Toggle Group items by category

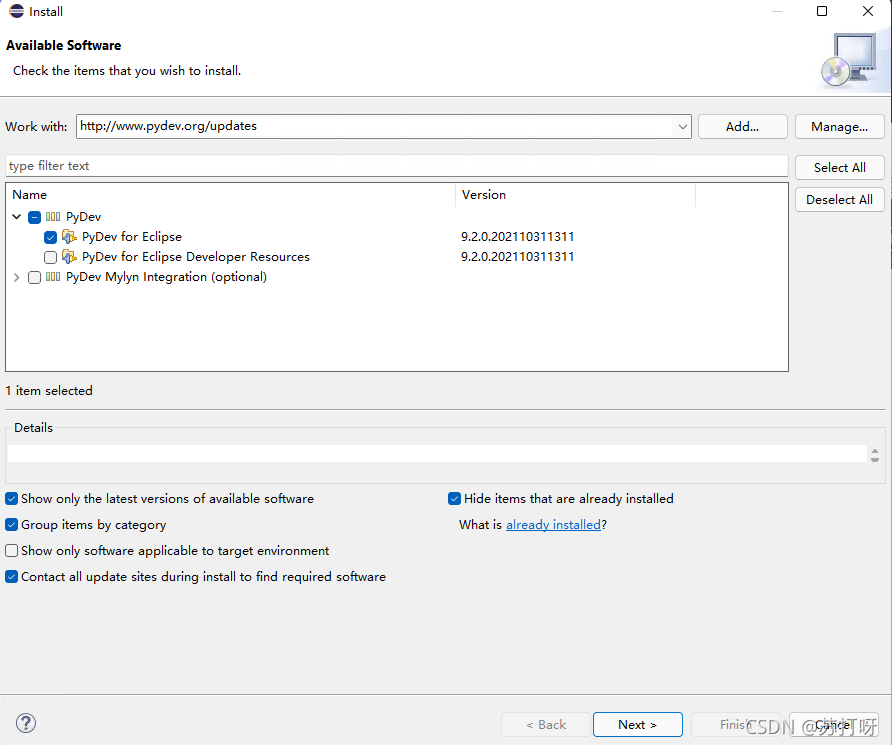11,524
